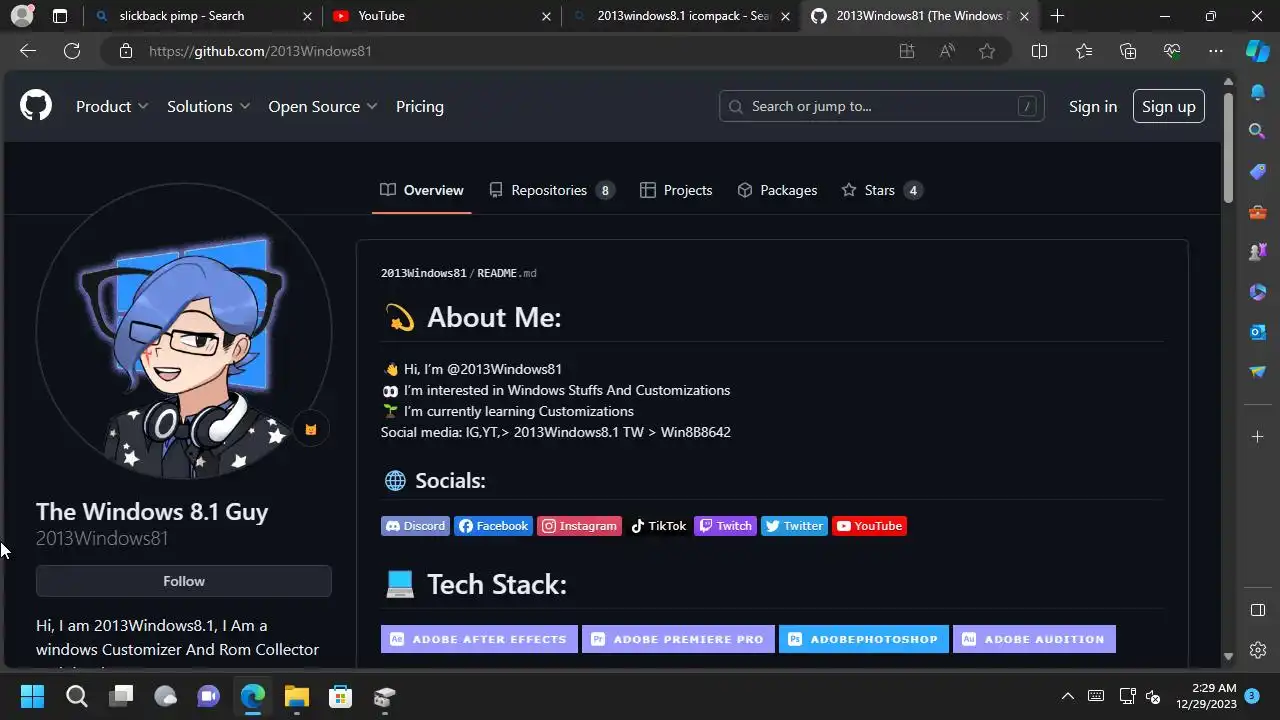Viewport: 1280px width, 720px height.
Task: Open the Pricing page link
Action: coord(420,106)
